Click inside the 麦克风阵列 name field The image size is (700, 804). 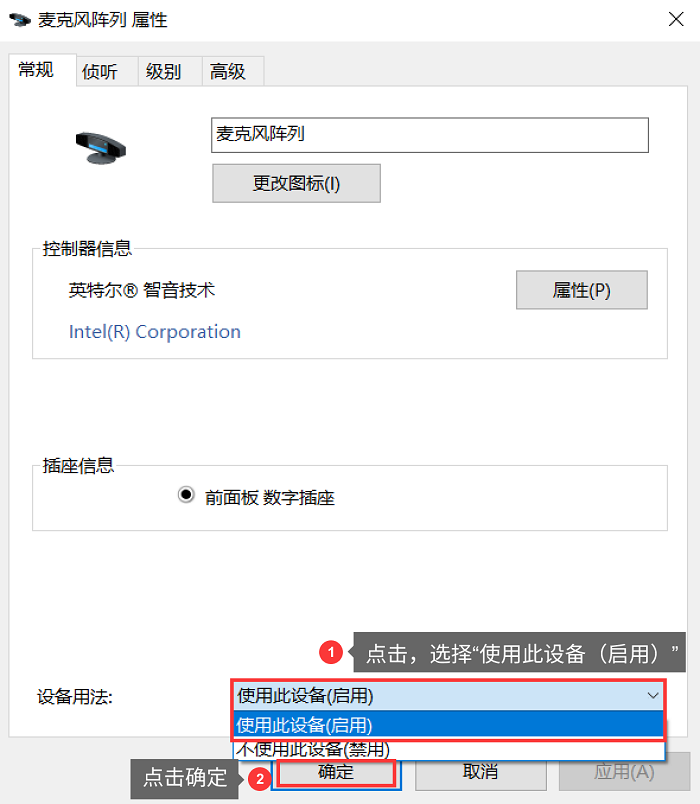[x=429, y=135]
